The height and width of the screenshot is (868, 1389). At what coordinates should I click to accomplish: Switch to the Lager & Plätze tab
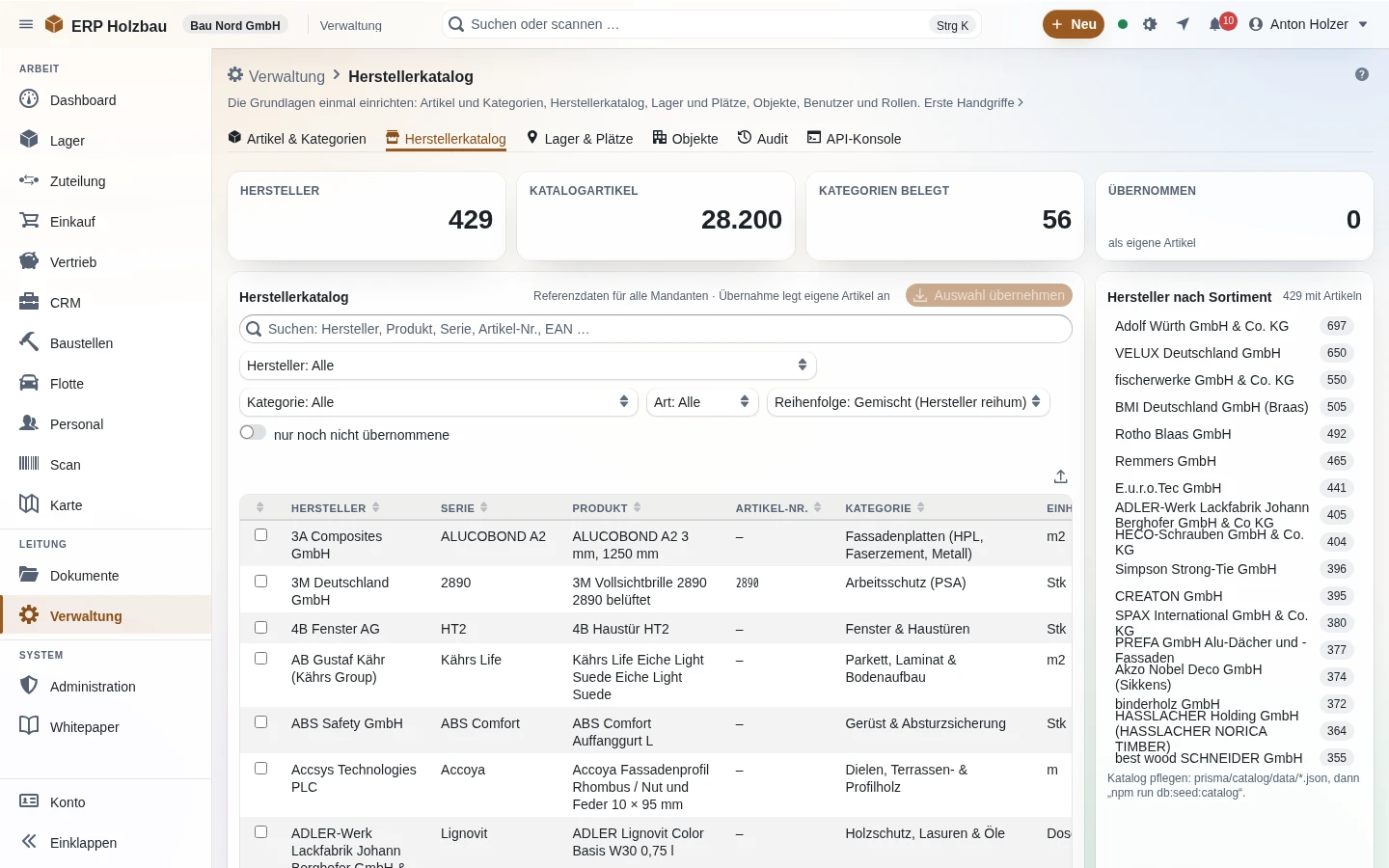tap(580, 139)
